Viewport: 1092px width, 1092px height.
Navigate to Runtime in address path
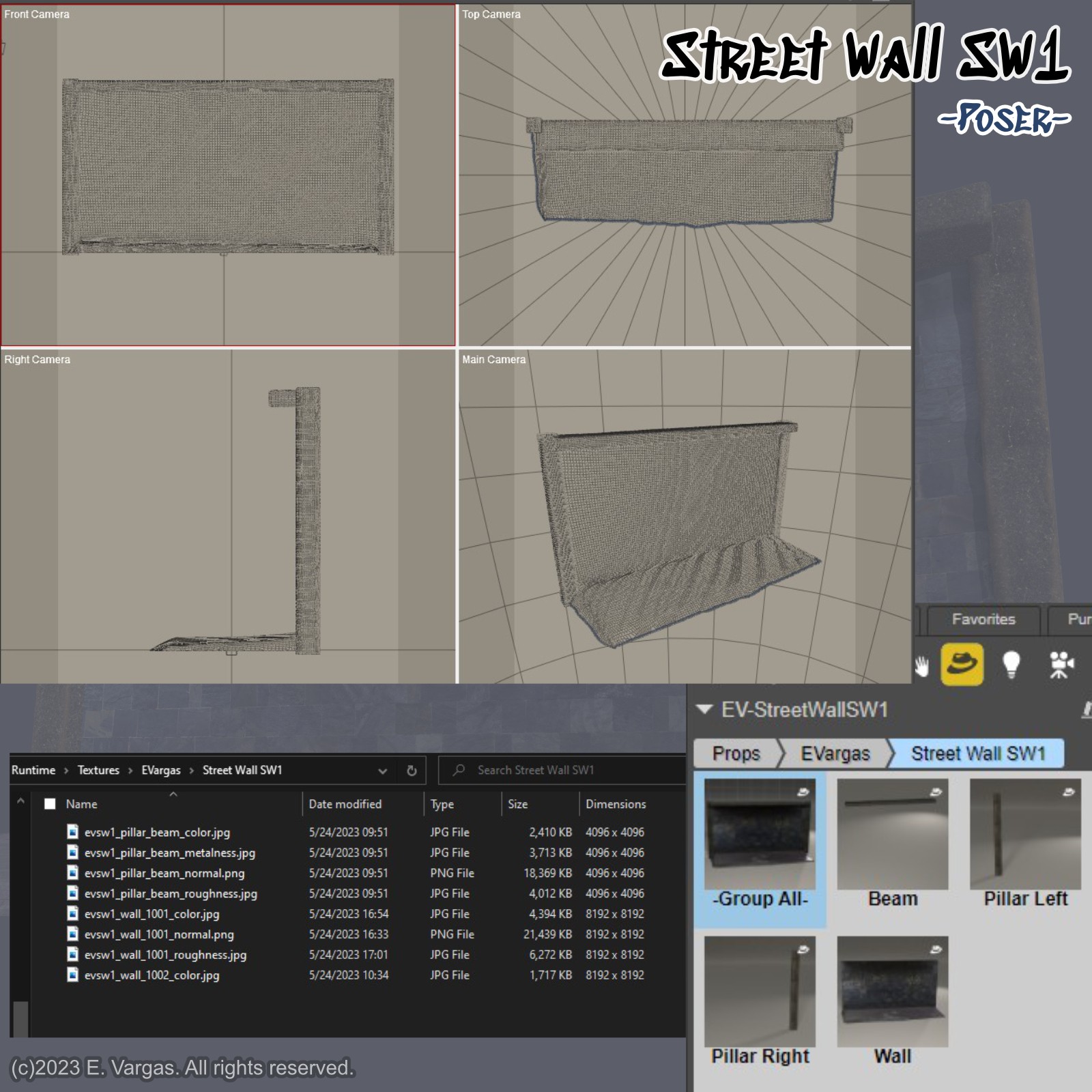(x=33, y=770)
